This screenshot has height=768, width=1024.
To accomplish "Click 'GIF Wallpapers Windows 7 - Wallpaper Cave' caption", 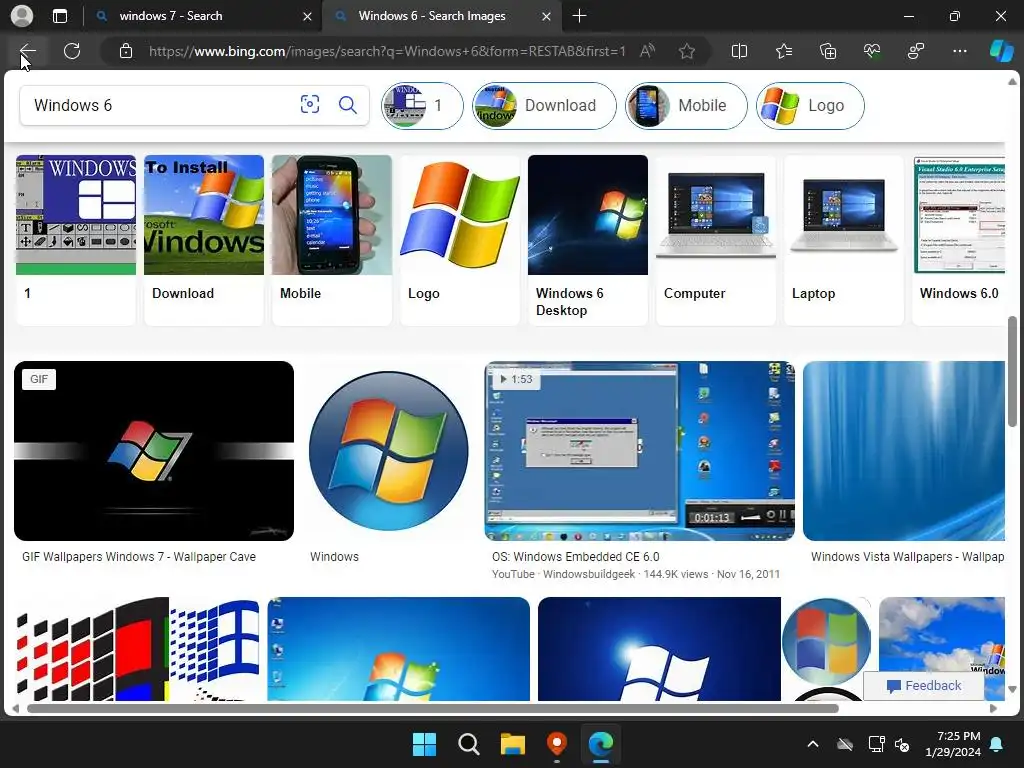I will (138, 557).
